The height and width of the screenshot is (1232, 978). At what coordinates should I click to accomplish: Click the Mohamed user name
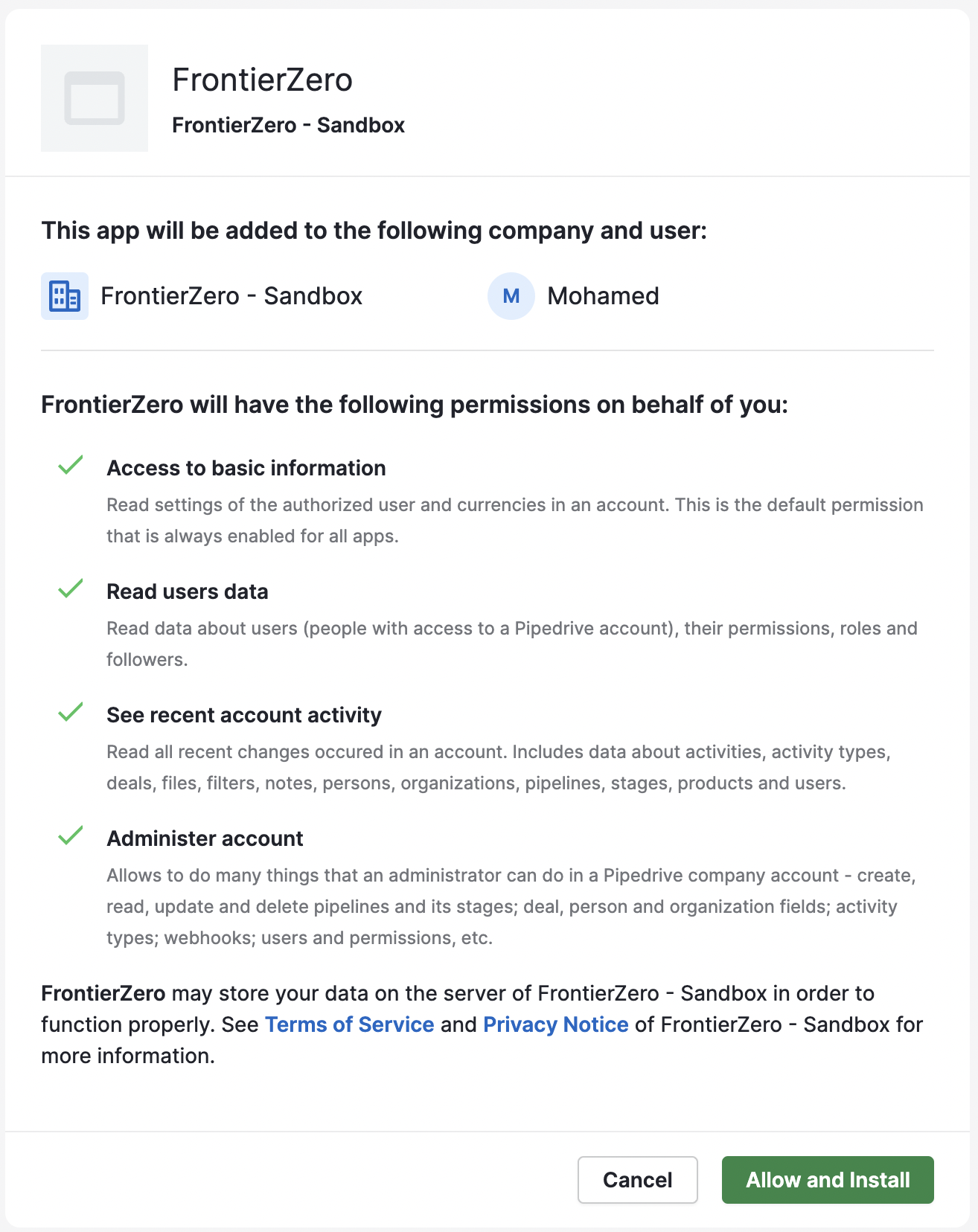click(603, 296)
